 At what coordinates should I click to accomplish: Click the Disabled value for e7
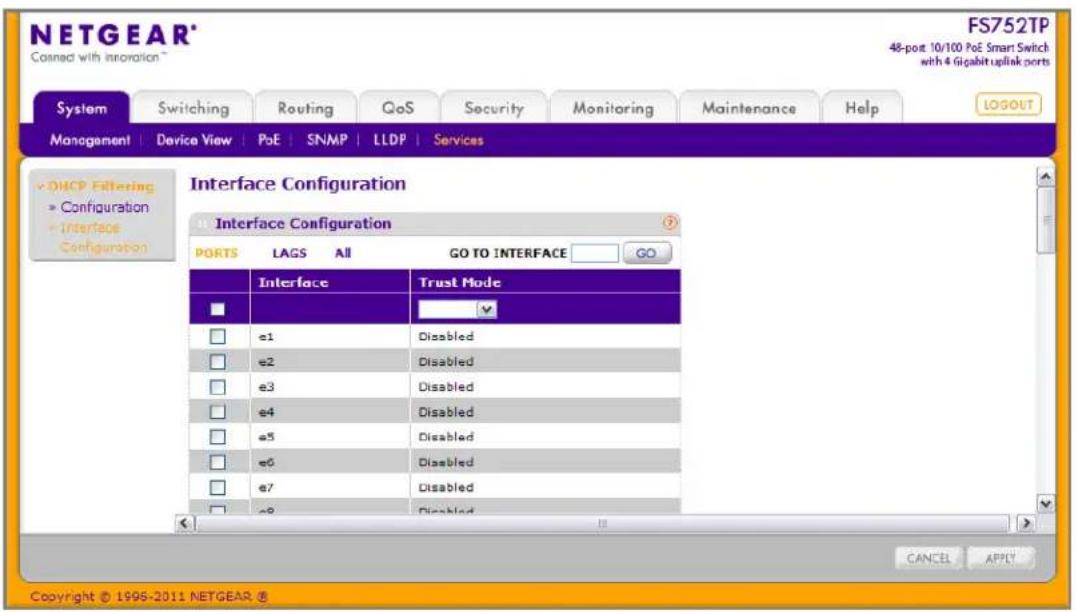[446, 487]
